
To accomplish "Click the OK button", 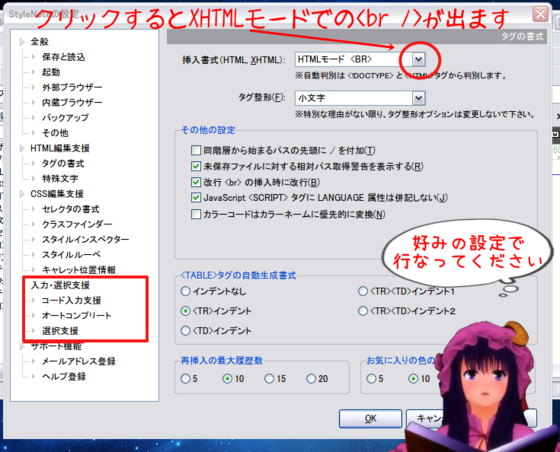I will [x=370, y=418].
